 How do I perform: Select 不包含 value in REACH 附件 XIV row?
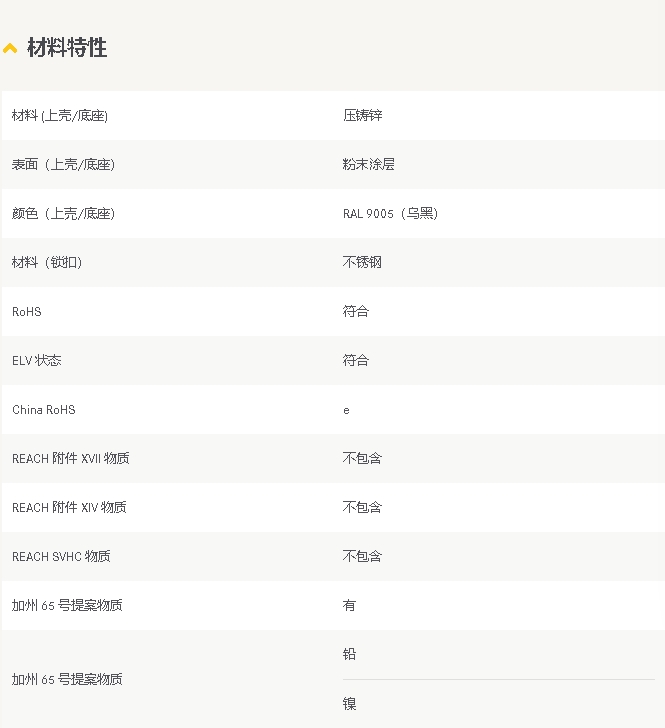362,508
